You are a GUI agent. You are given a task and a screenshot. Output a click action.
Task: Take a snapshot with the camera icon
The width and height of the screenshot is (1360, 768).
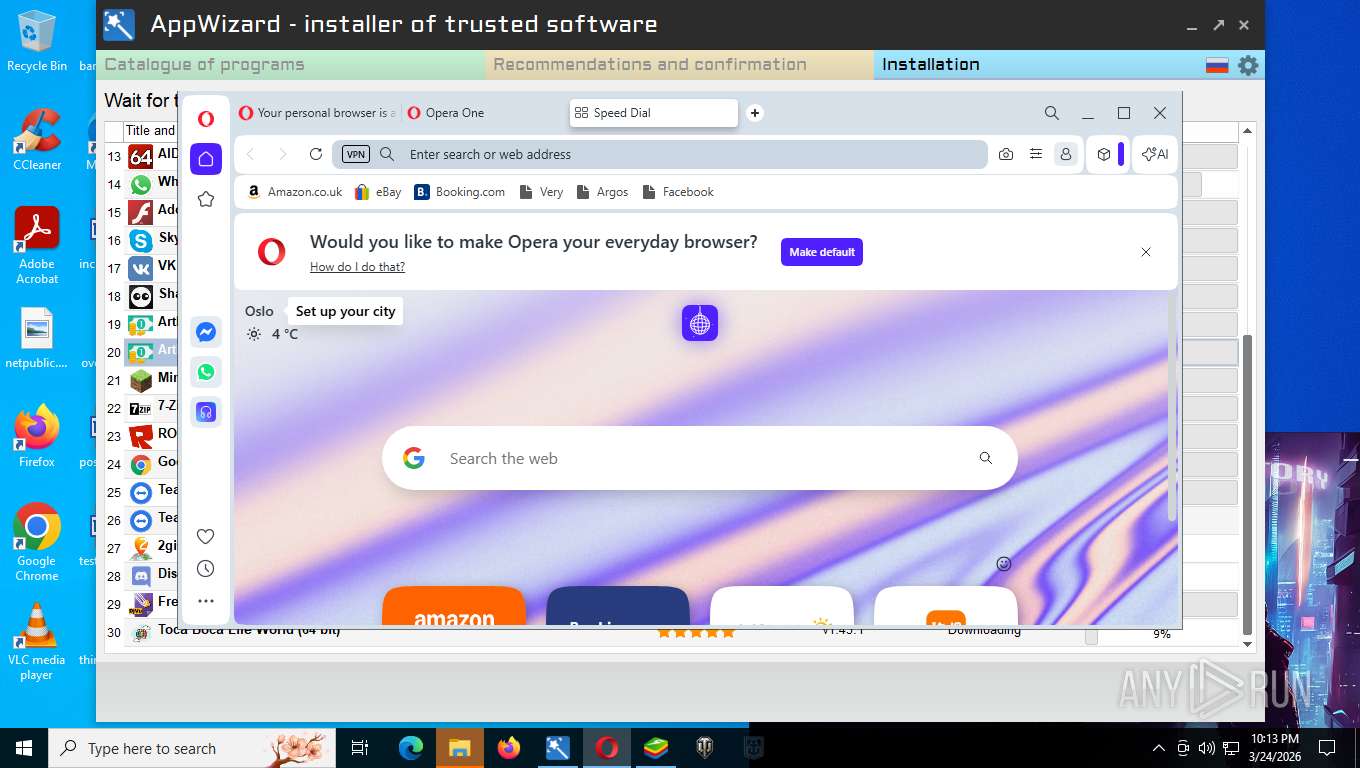(x=1006, y=154)
